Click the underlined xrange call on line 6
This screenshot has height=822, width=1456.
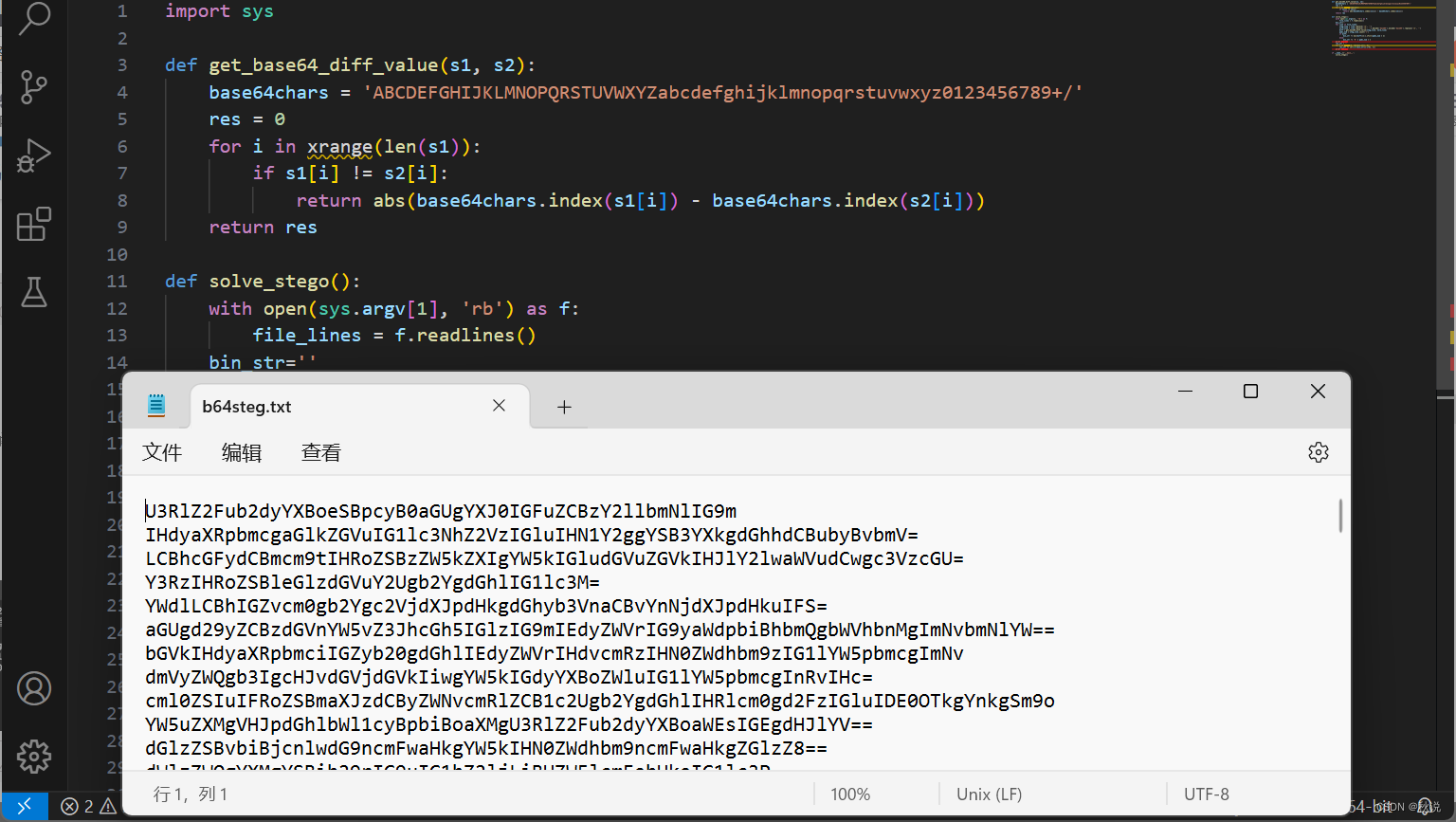(339, 146)
